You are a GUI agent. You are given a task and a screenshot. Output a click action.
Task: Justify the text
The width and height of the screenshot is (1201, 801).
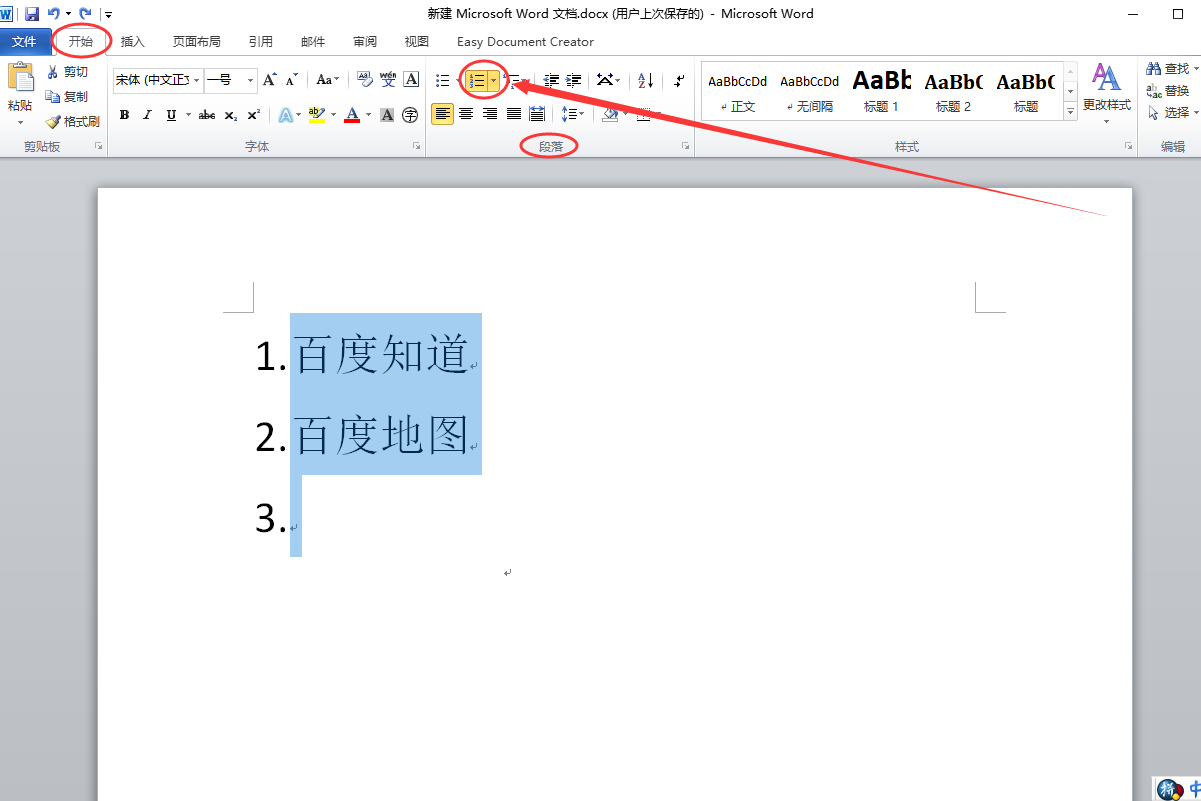514,114
